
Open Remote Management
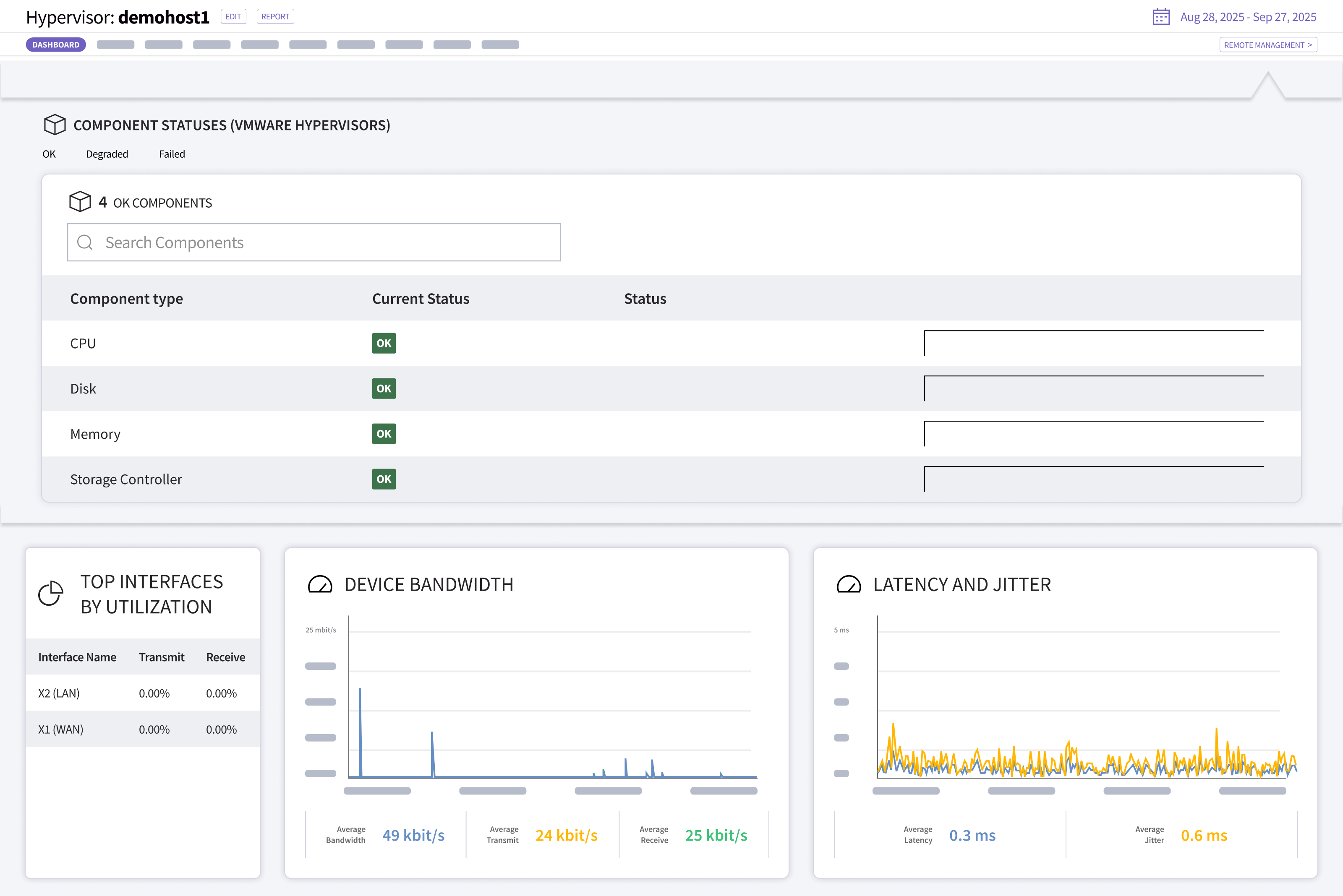pyautogui.click(x=1268, y=44)
